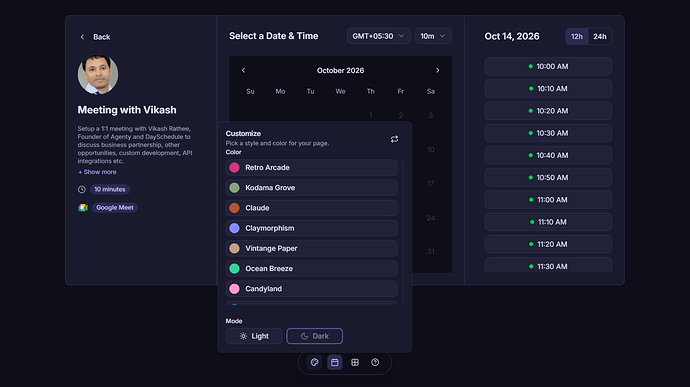
Task: Click the circular lightning icon in bottom toolbar
Action: coord(375,362)
